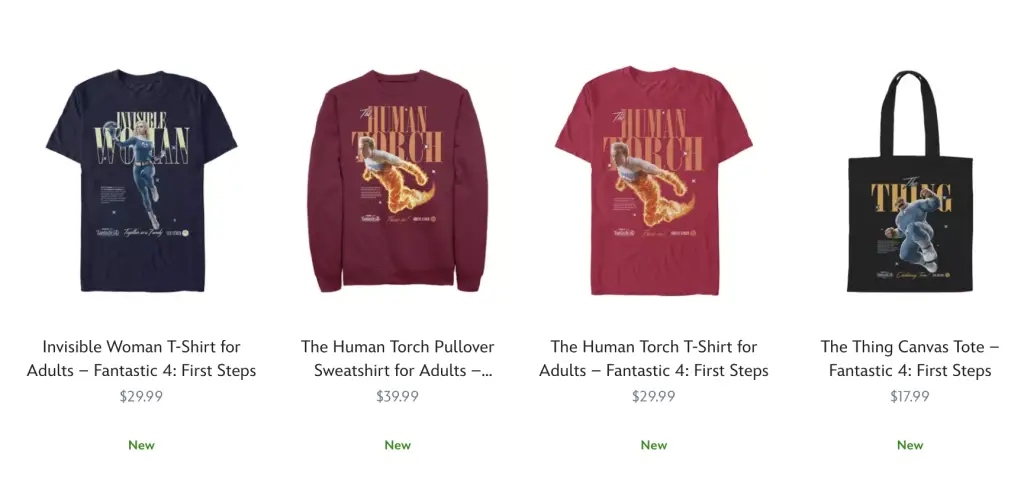Open The Human Torch Pullover Sweatshirt title link
This screenshot has height=495, width=1024.
pyautogui.click(x=397, y=359)
